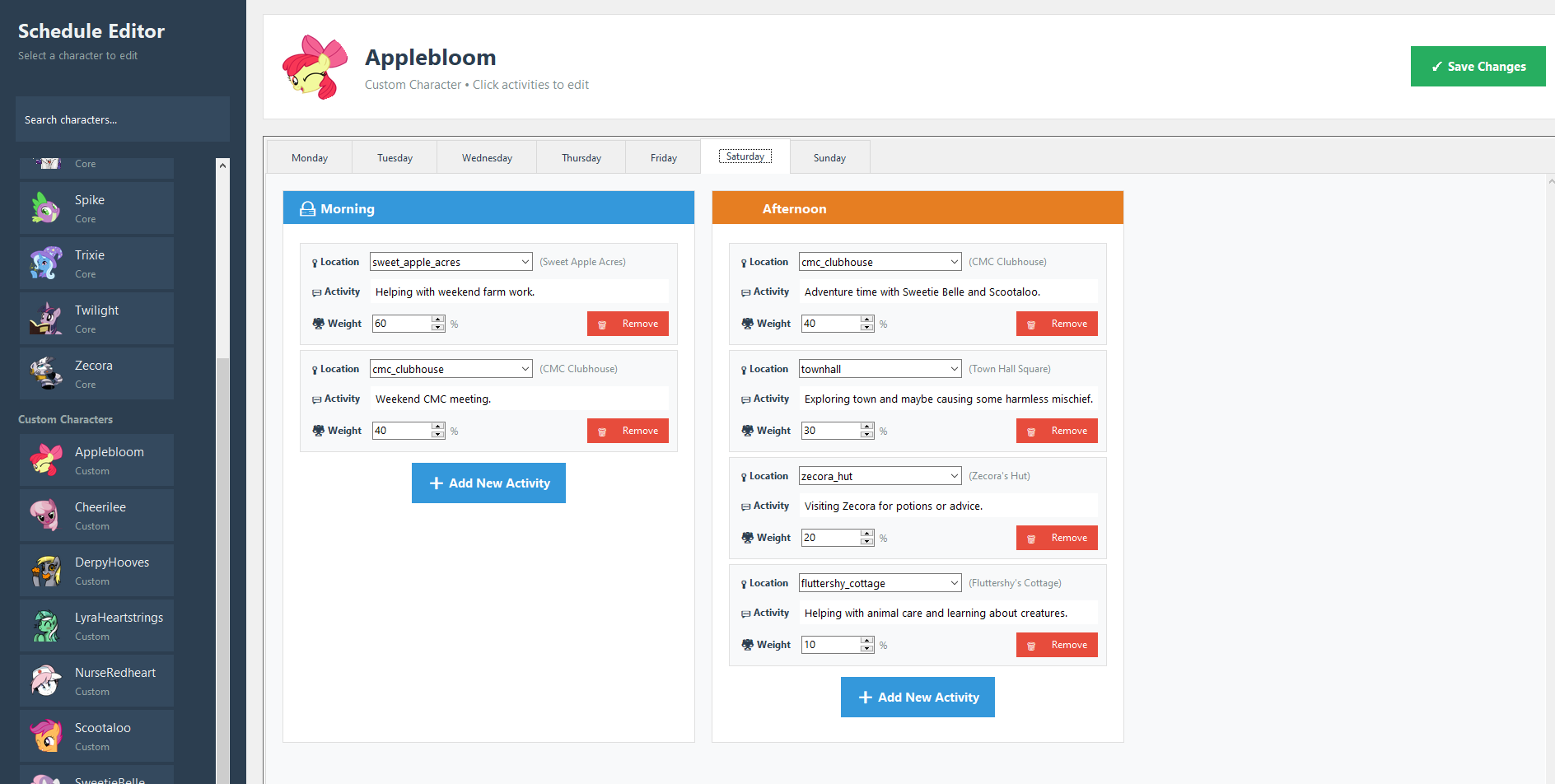The width and height of the screenshot is (1555, 784).
Task: Click trash icon for Adventure time activity
Action: click(x=1031, y=324)
